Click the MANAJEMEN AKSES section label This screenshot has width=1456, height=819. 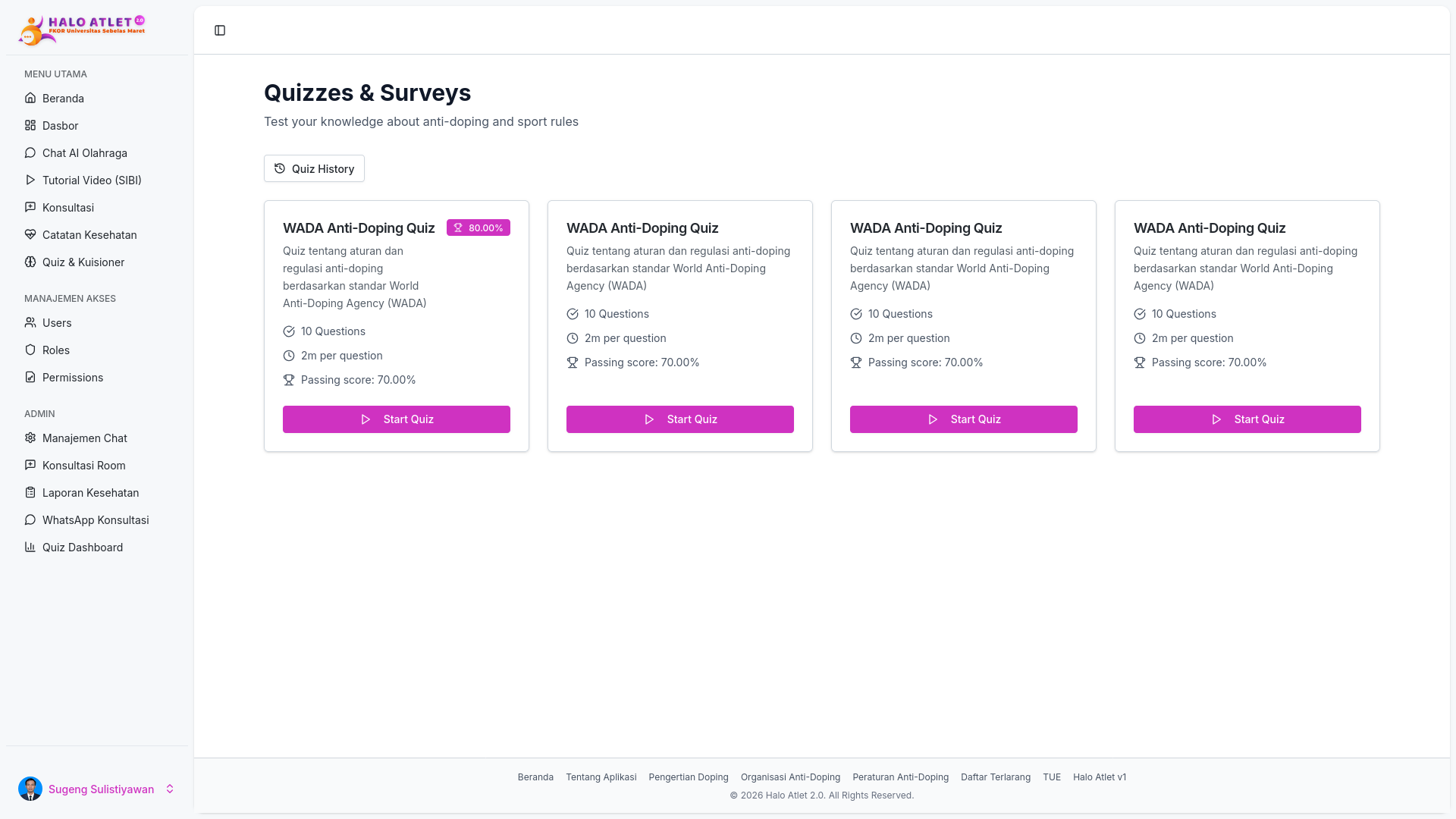70,298
